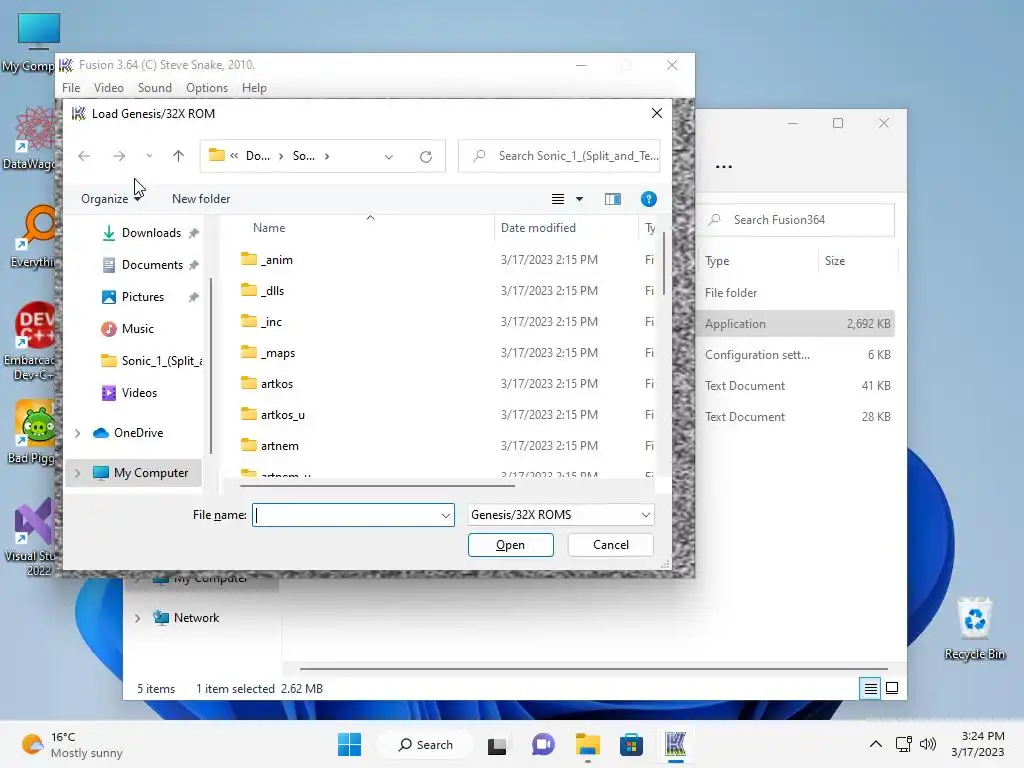The width and height of the screenshot is (1024, 768).
Task: Sort Explorer files by Type column
Action: pyautogui.click(x=717, y=261)
